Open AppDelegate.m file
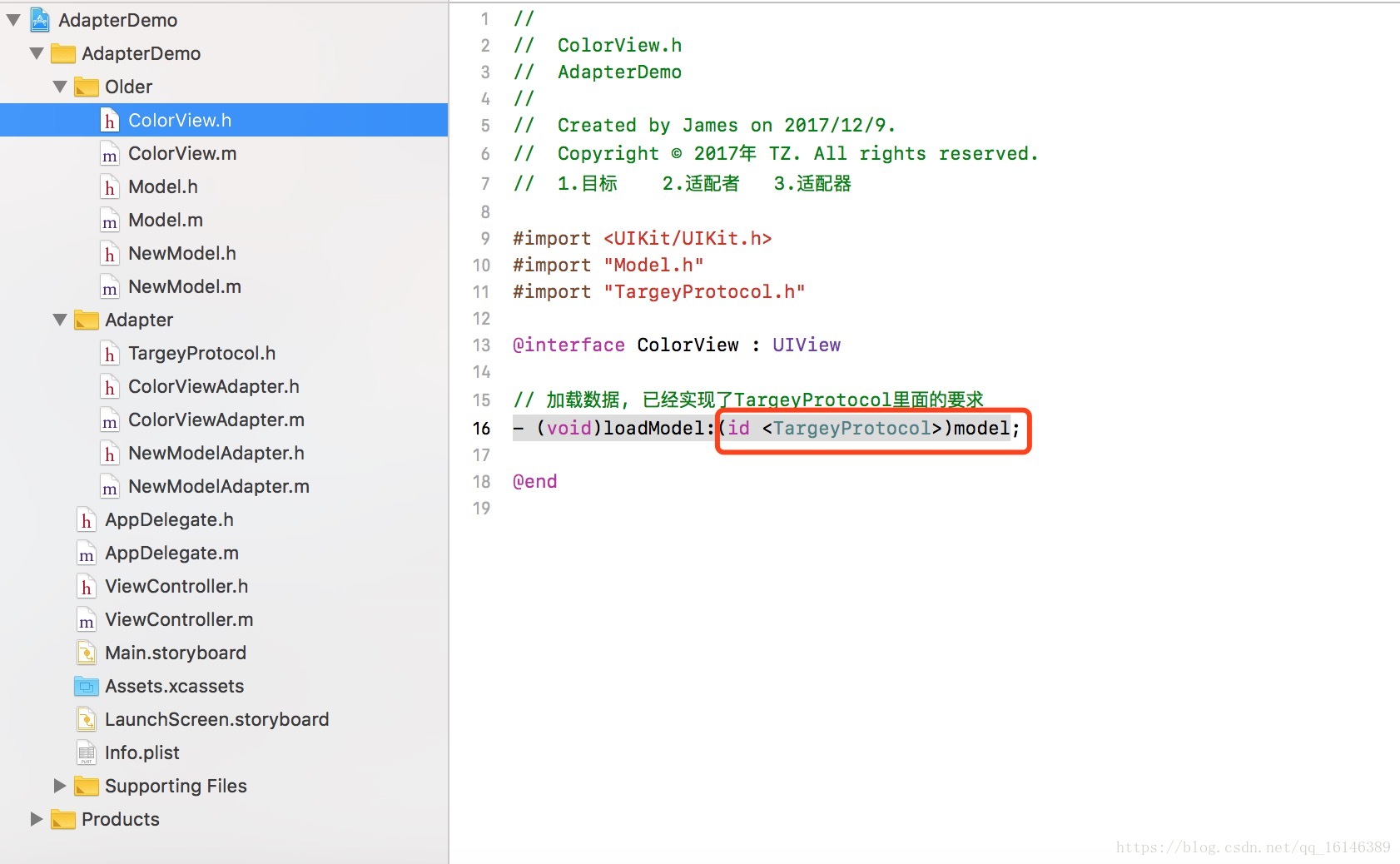 [171, 553]
